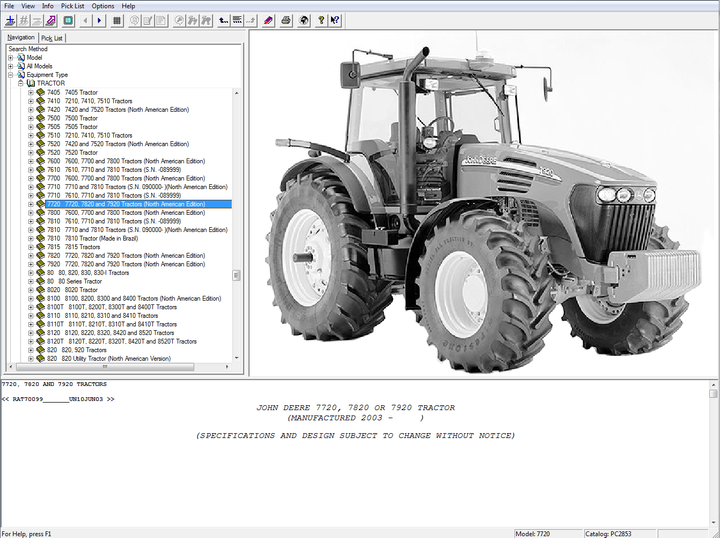Click the greyed hash symbol toolbar icon
The width and height of the screenshot is (720, 538).
[x=23, y=20]
